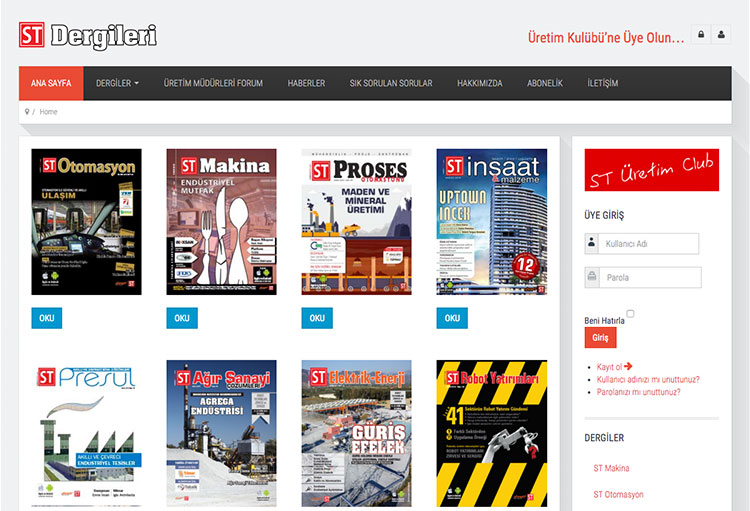Click Parolanızı mı unuttunuz link
Image resolution: width=750 pixels, height=511 pixels.
[638, 392]
